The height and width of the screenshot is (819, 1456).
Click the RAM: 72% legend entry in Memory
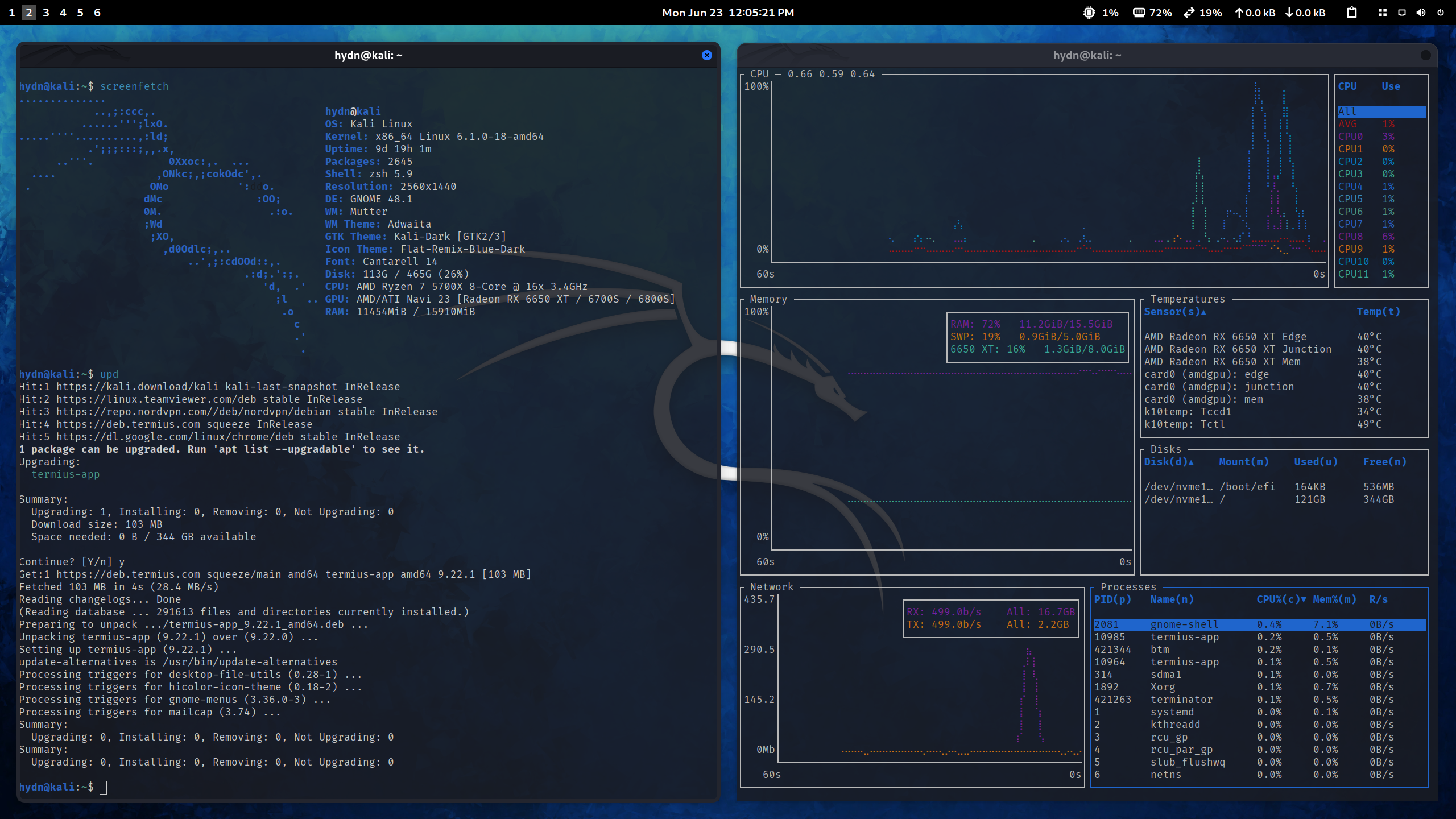pos(1031,324)
